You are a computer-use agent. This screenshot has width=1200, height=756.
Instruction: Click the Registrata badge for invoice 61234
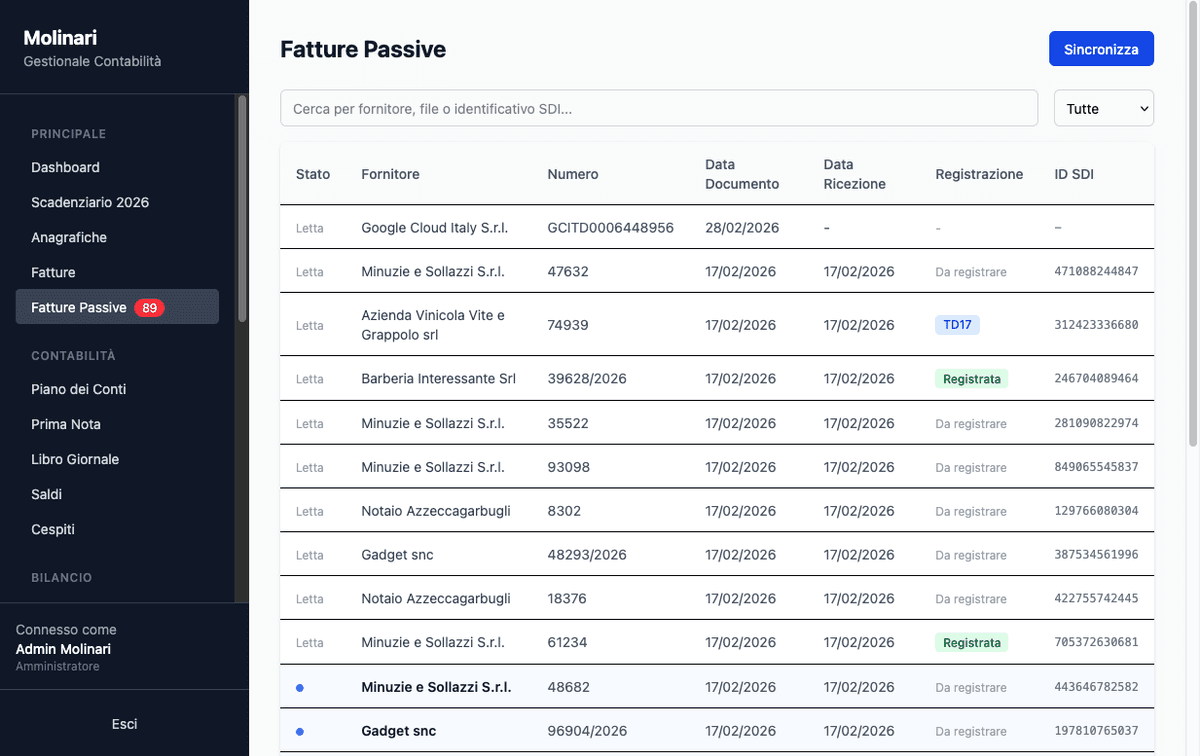[x=971, y=643]
